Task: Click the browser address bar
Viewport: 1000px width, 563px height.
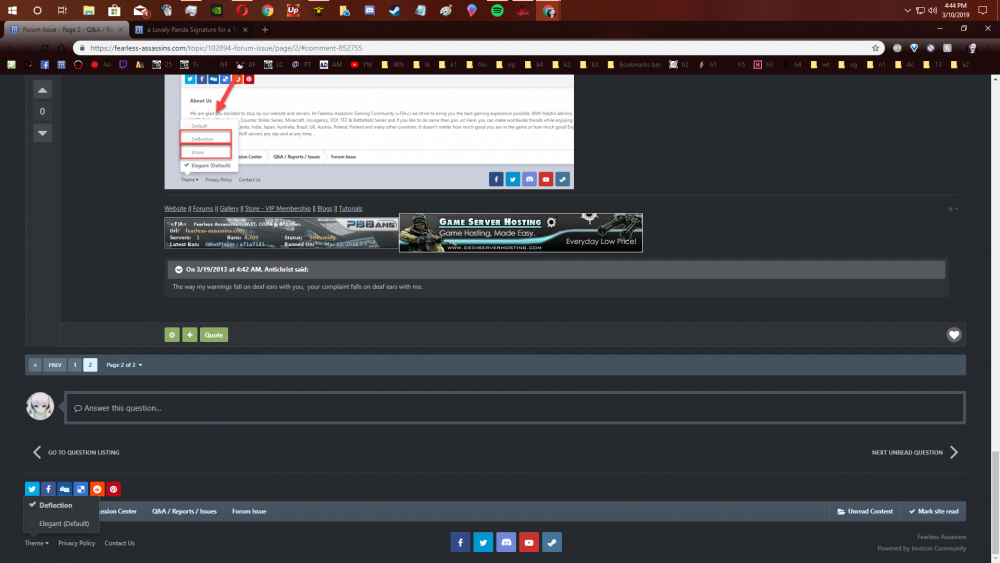Action: [478, 48]
